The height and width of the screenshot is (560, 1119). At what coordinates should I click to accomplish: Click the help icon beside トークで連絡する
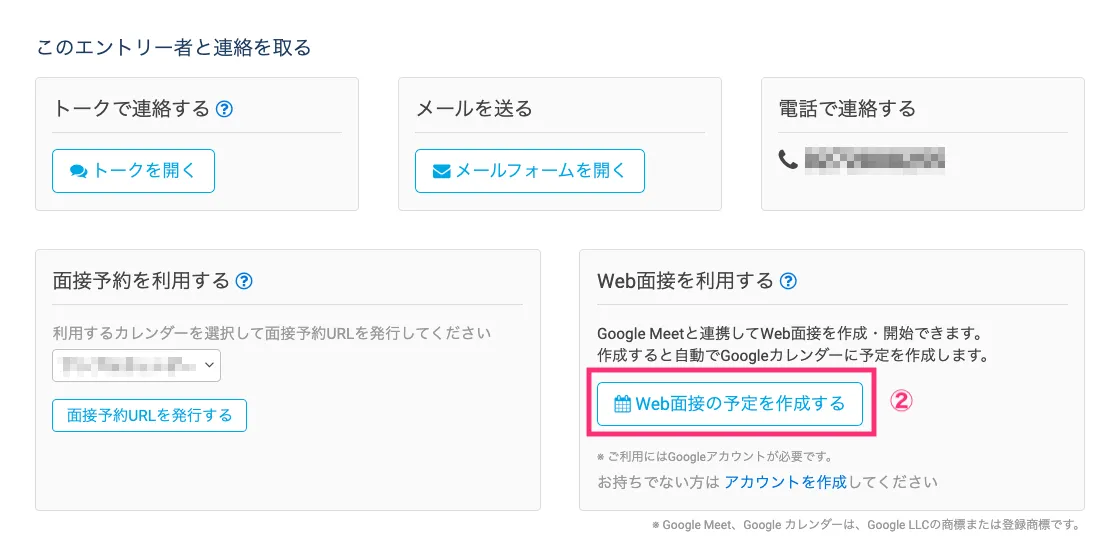(x=224, y=109)
